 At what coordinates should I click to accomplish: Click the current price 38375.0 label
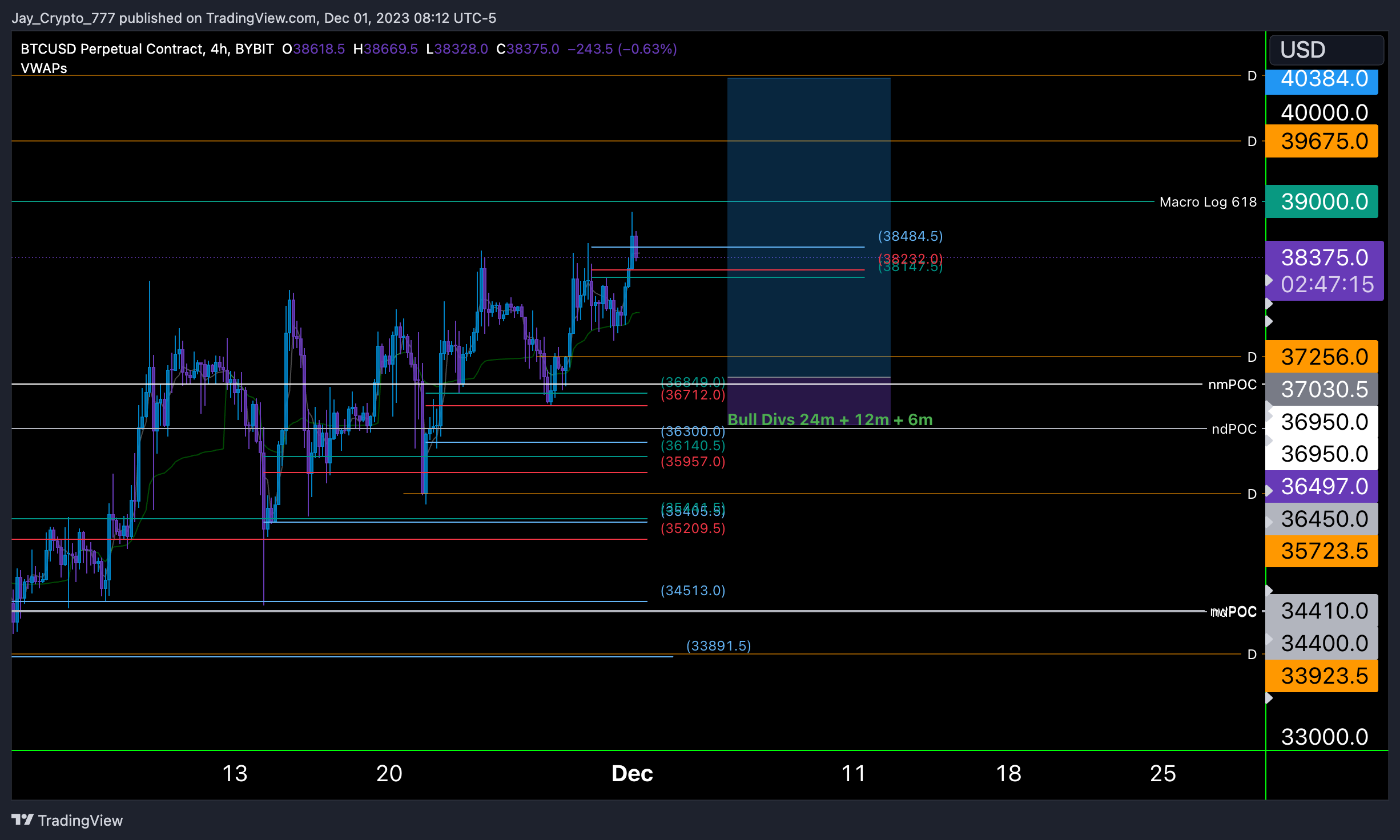(1324, 257)
